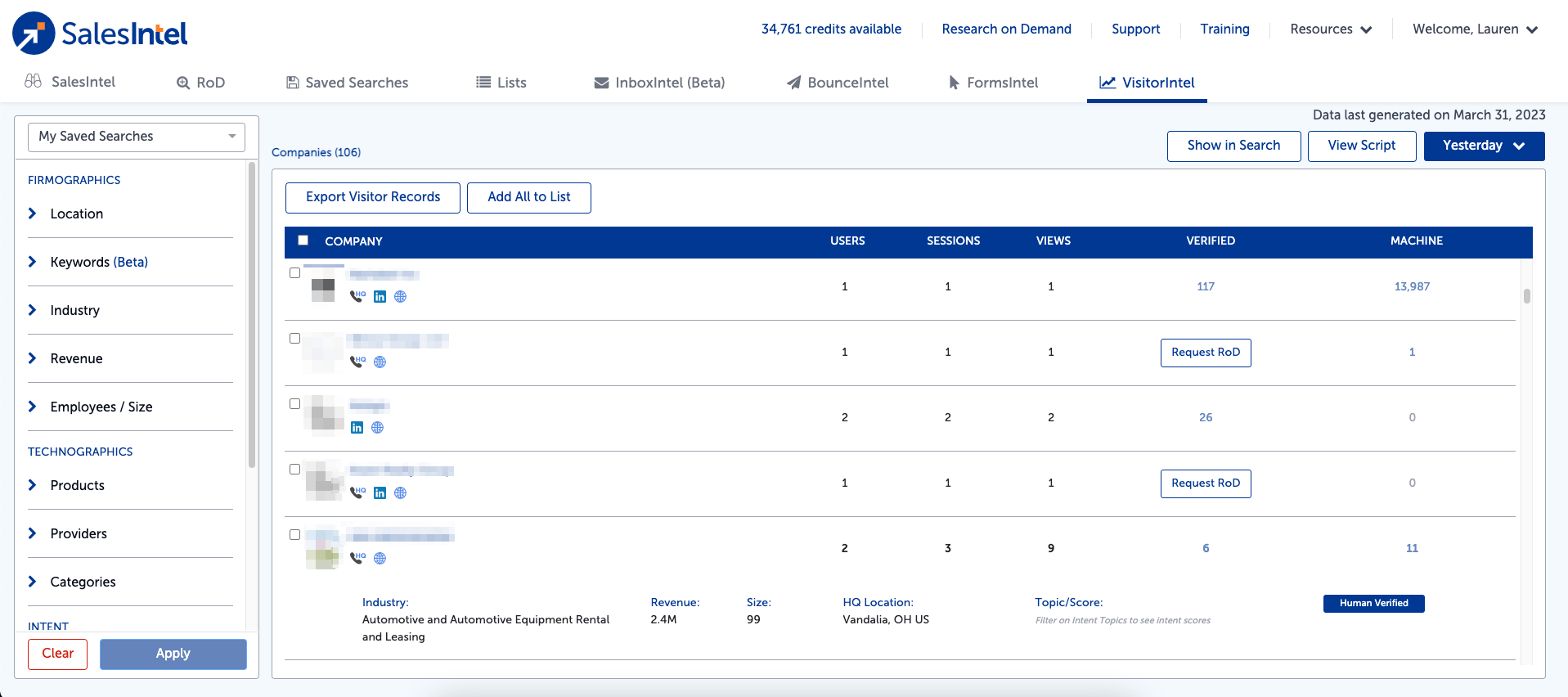Expand the Products filter
Screen dimensions: 1568x697
[130, 485]
